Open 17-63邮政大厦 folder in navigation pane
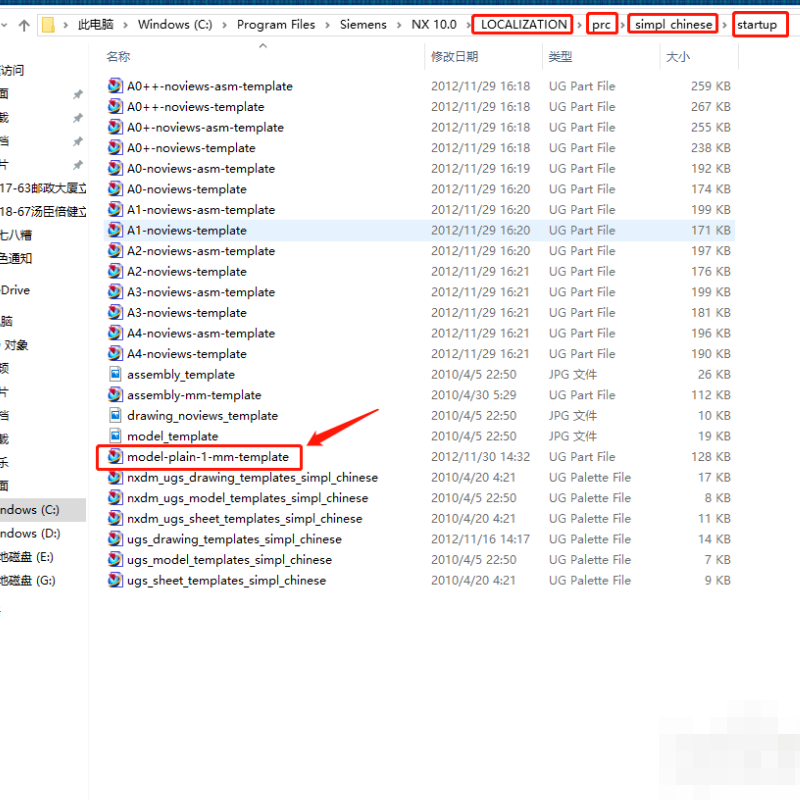The width and height of the screenshot is (800, 800). (43, 188)
